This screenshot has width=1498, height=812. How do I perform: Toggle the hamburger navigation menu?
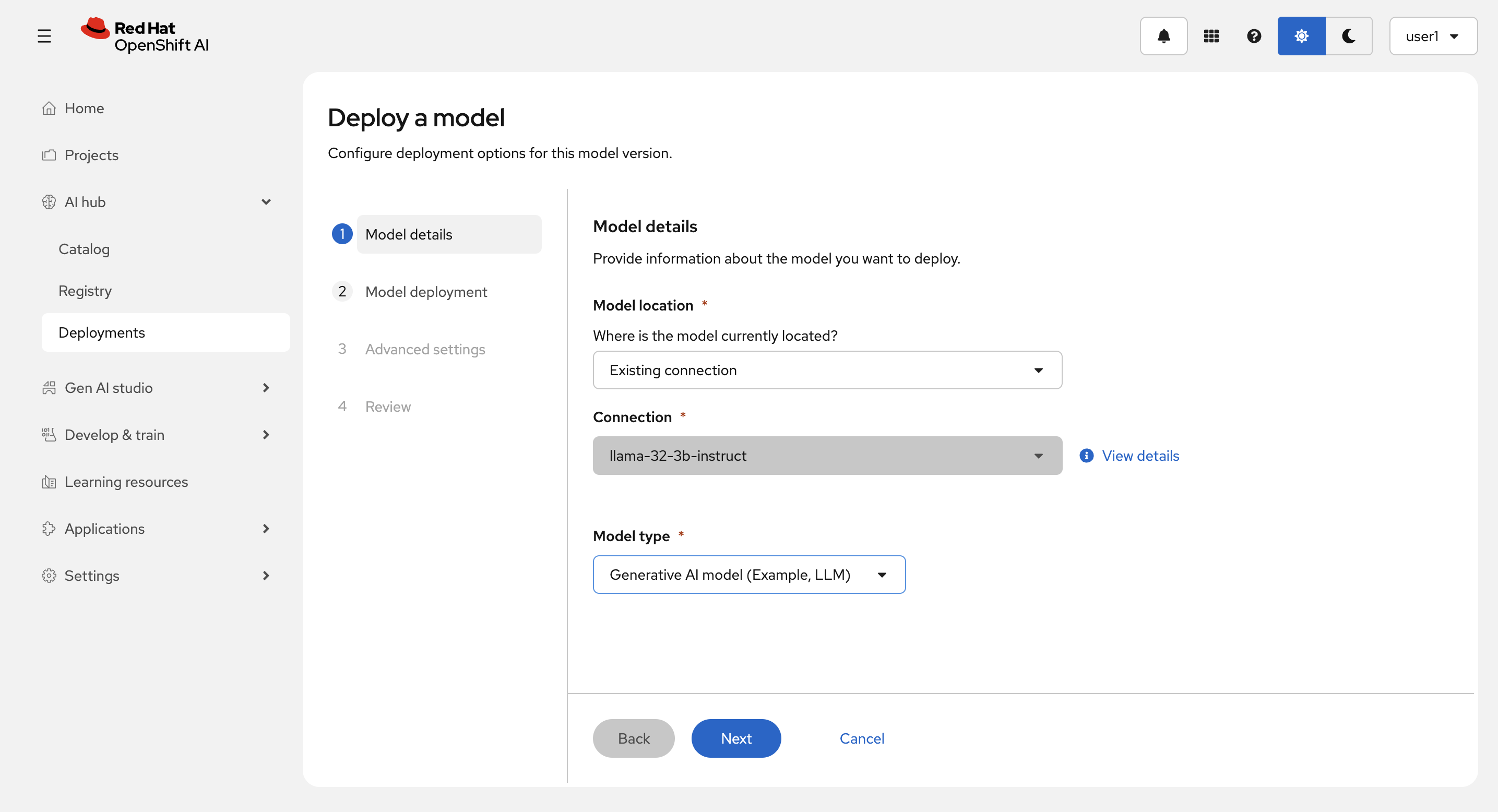pyautogui.click(x=44, y=36)
